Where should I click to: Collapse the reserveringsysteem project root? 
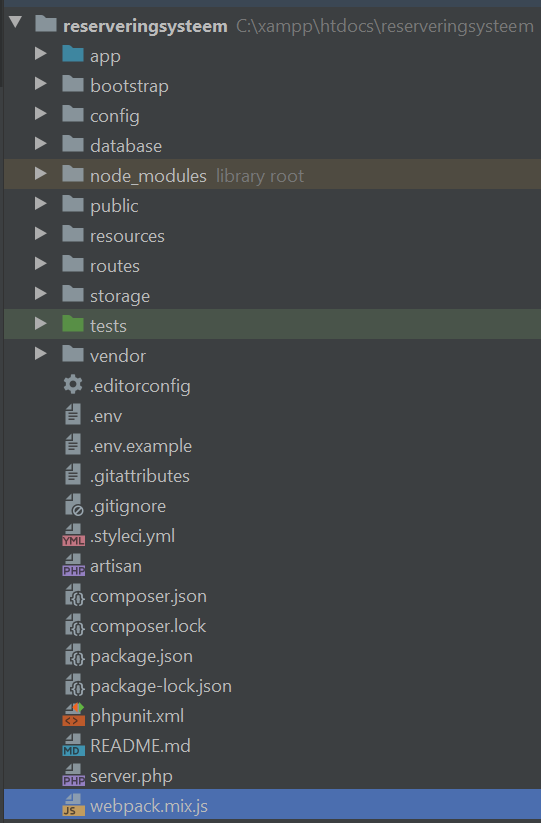(x=16, y=22)
